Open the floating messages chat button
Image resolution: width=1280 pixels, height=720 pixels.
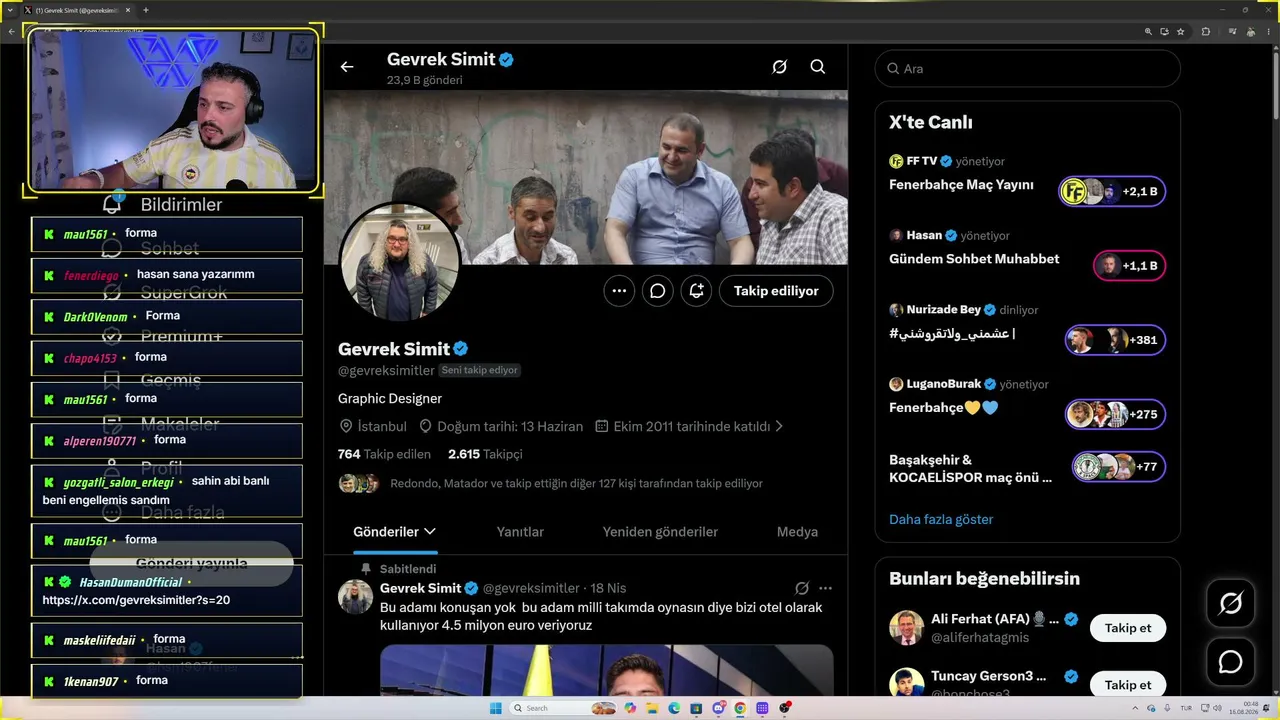click(1230, 662)
